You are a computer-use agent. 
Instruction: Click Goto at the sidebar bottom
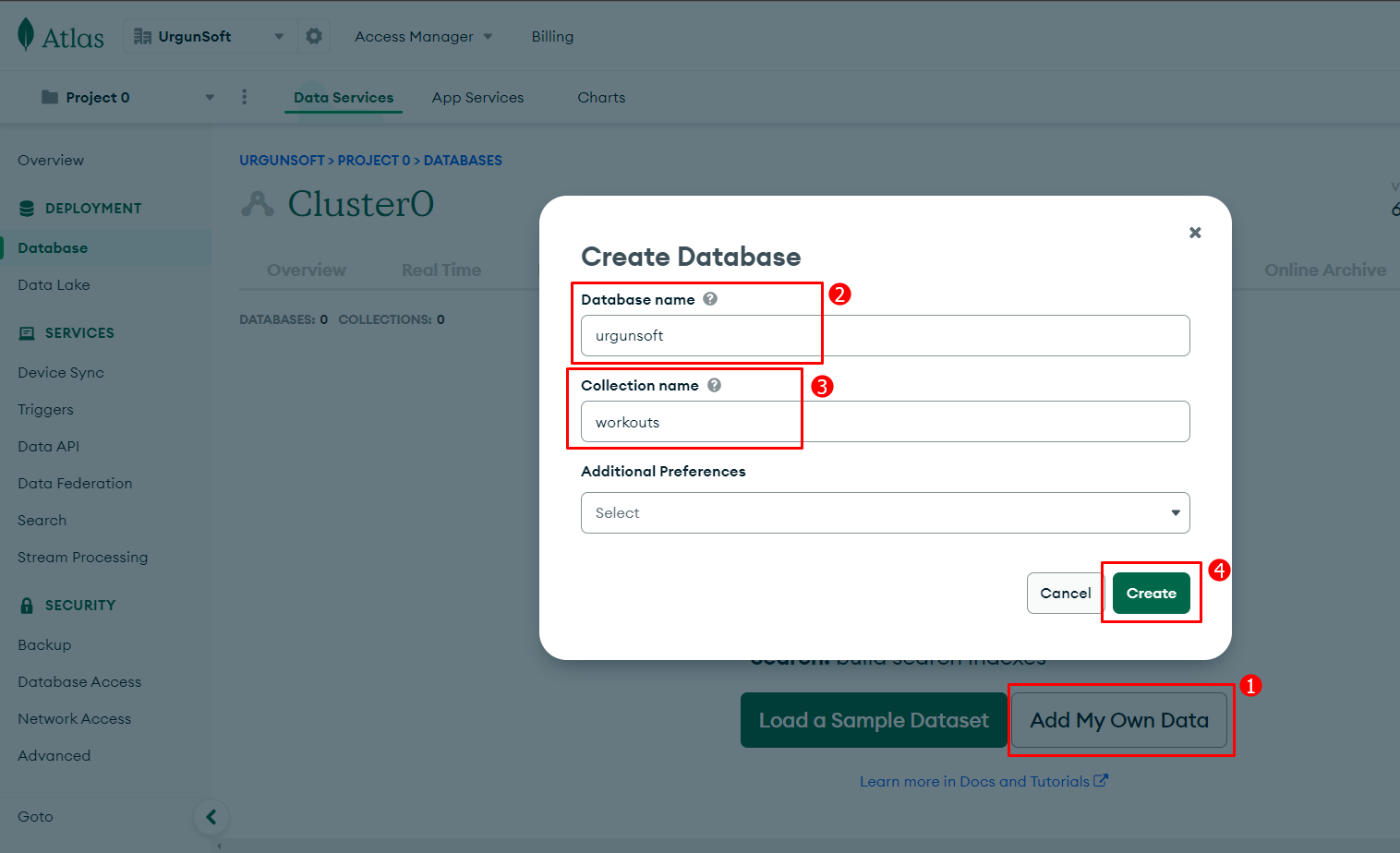pos(35,817)
